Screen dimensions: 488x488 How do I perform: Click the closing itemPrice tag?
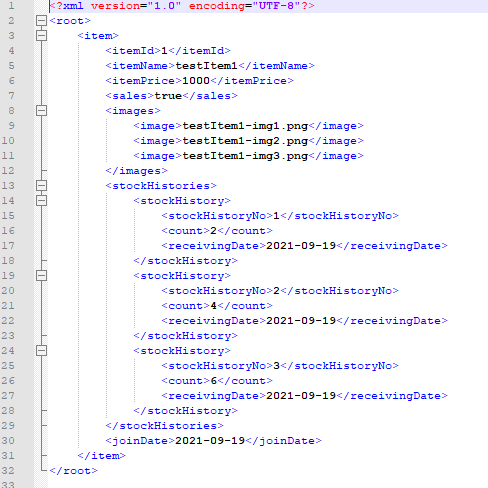(252, 81)
